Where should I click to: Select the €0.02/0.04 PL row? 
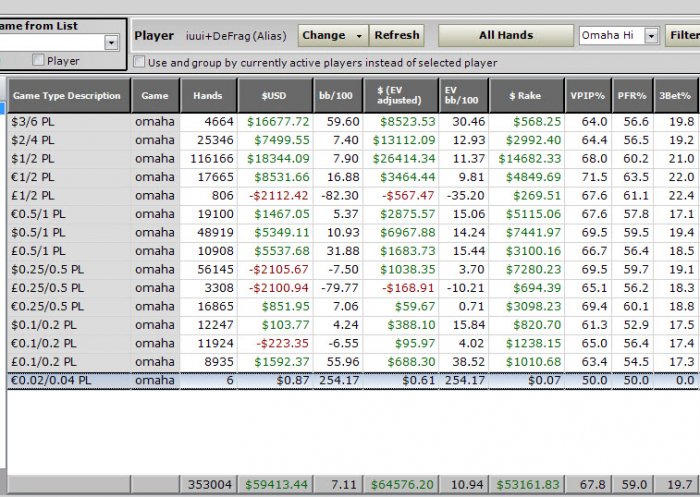coord(68,380)
